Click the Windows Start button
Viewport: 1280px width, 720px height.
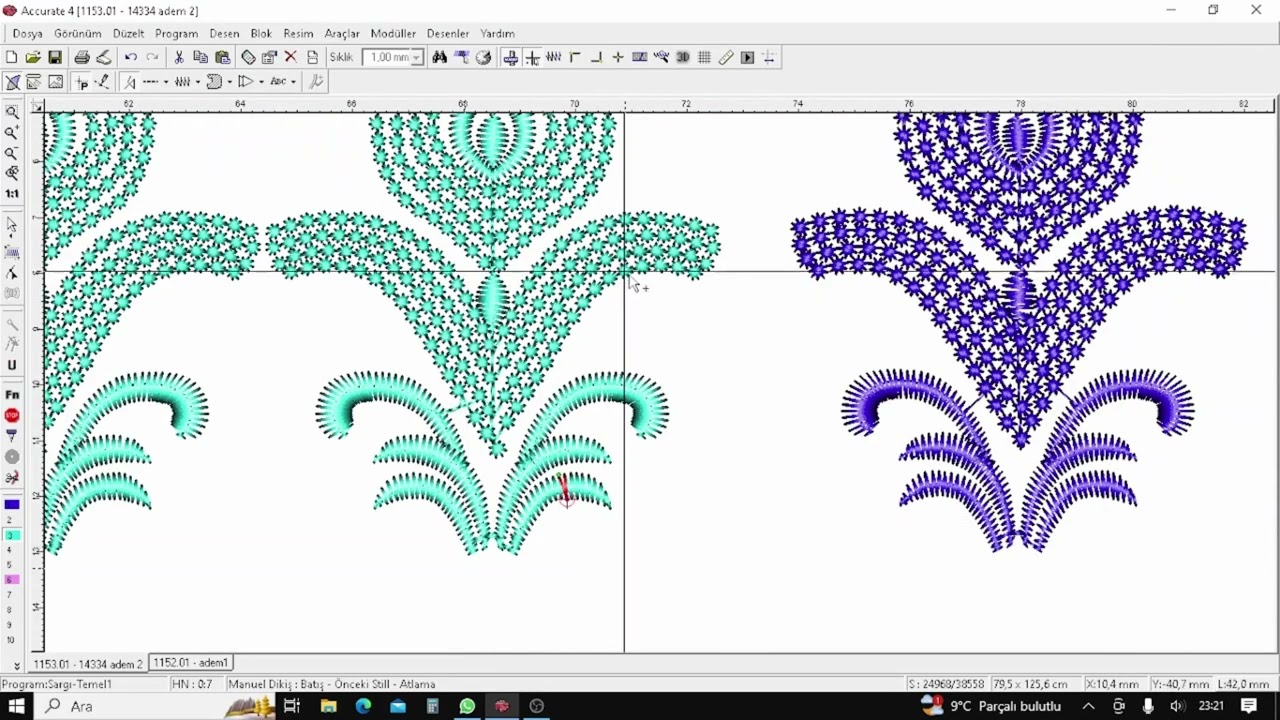pos(17,706)
